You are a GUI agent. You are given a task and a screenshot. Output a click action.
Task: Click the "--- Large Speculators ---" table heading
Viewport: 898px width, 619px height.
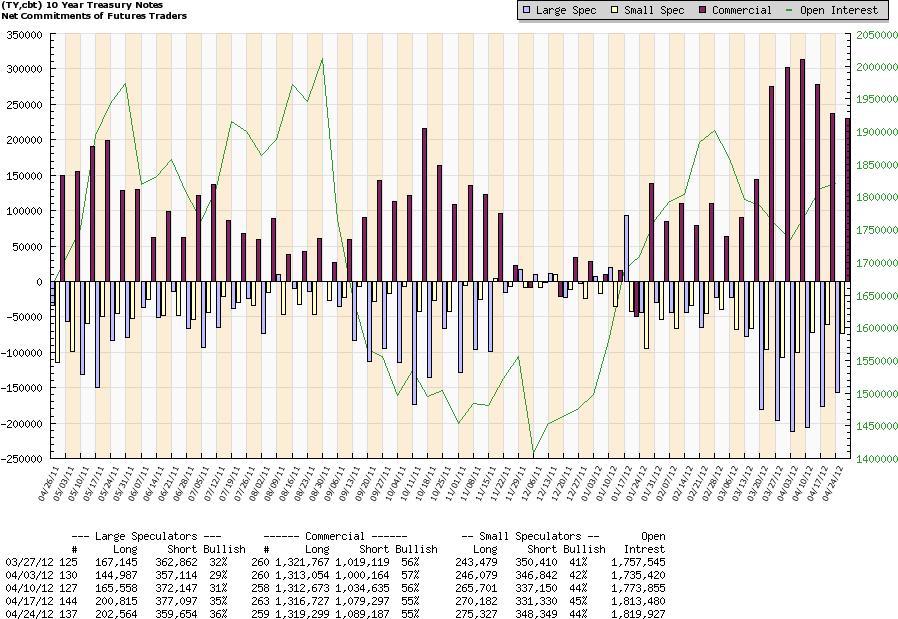point(147,537)
